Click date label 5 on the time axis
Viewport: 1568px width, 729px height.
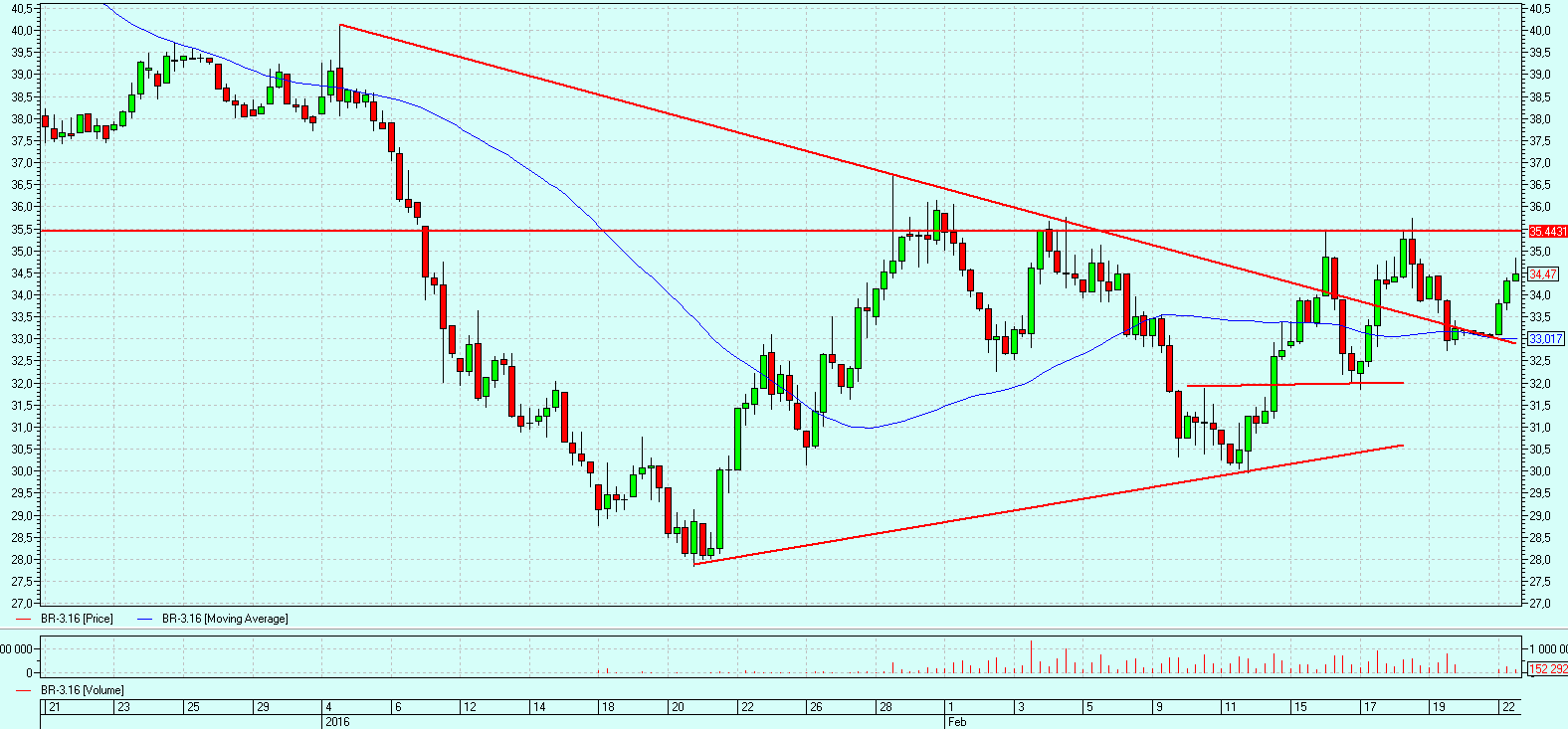pos(1089,707)
